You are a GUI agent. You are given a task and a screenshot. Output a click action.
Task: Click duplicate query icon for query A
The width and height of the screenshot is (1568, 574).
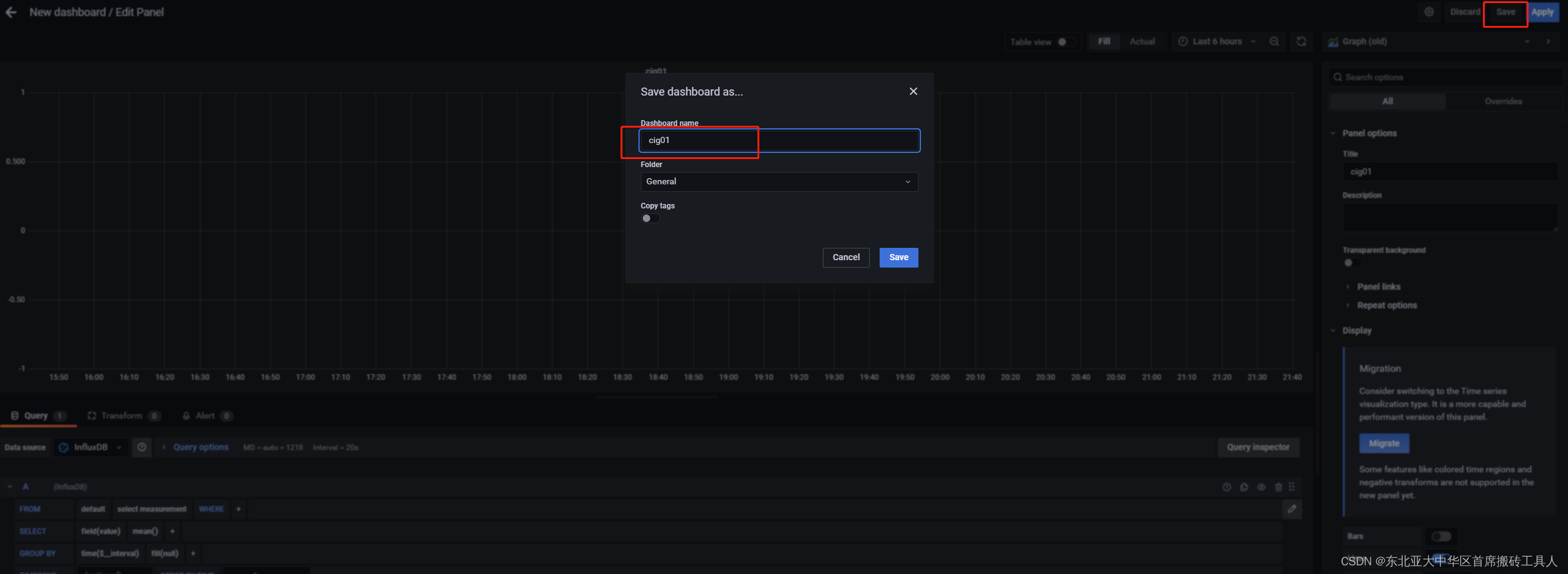pos(1244,487)
